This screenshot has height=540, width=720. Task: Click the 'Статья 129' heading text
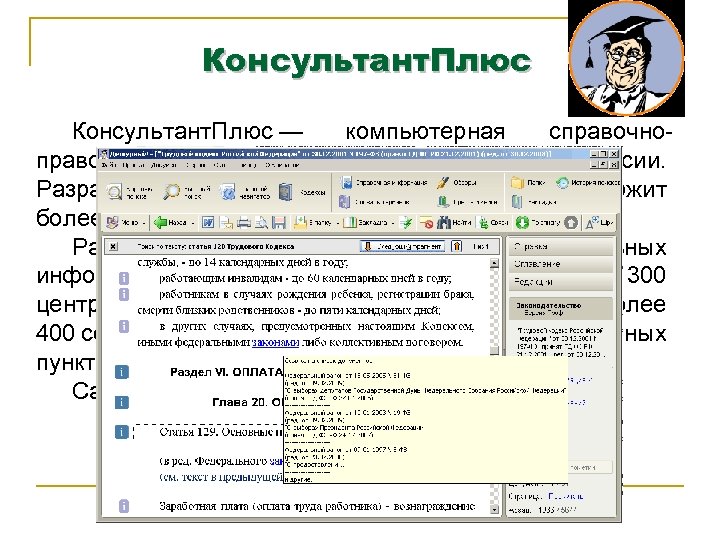click(x=220, y=432)
